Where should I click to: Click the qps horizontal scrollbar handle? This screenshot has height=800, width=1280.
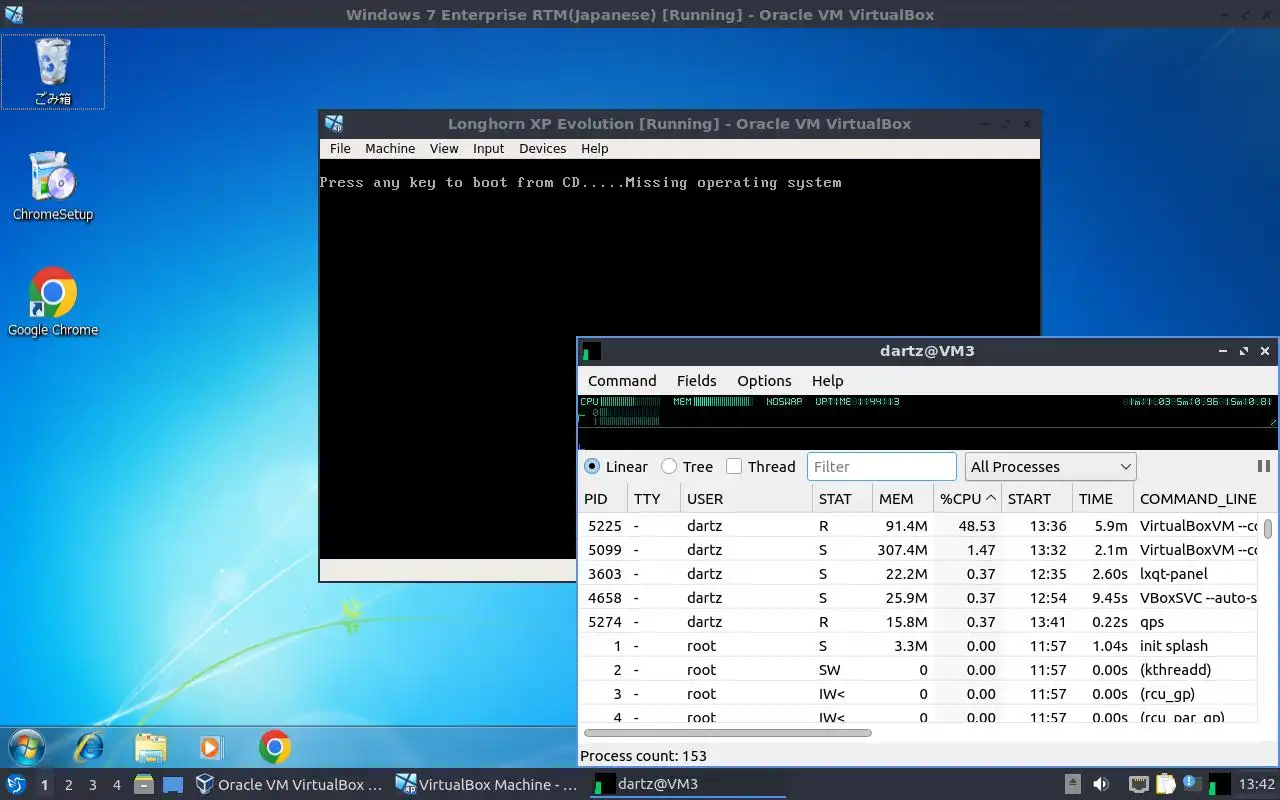tap(727, 733)
